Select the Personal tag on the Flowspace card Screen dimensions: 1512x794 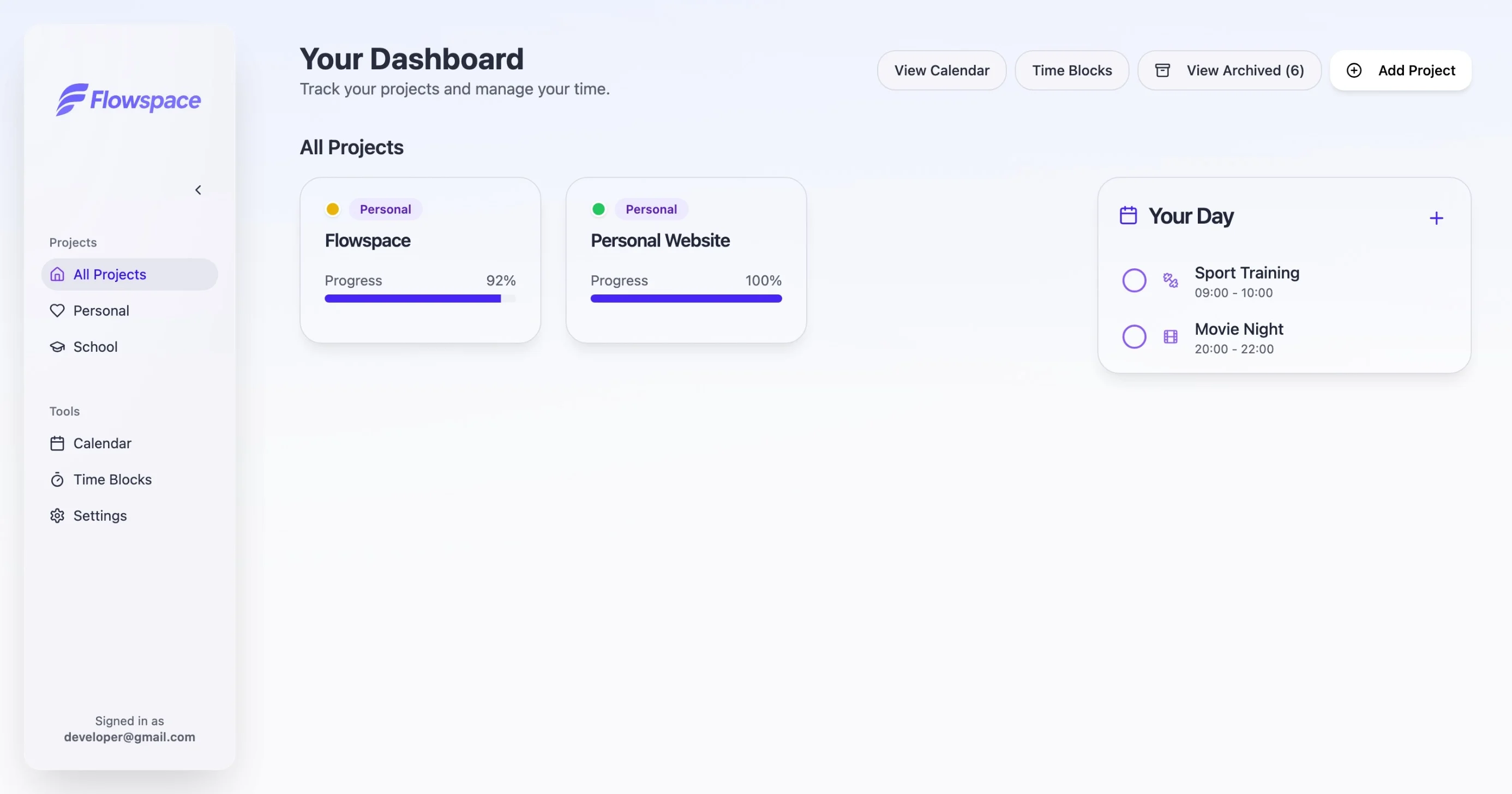coord(385,209)
